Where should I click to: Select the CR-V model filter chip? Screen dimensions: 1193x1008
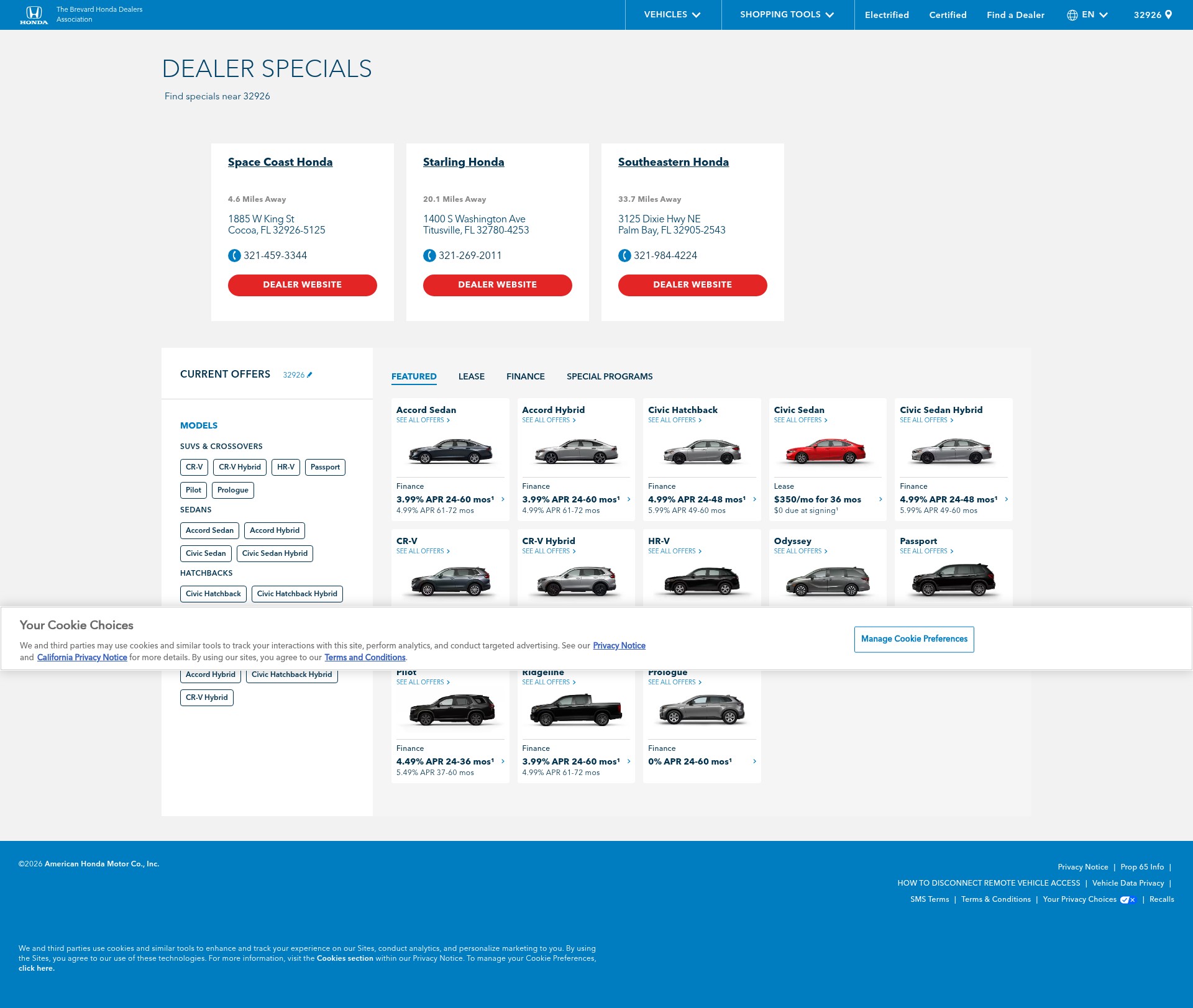click(194, 467)
